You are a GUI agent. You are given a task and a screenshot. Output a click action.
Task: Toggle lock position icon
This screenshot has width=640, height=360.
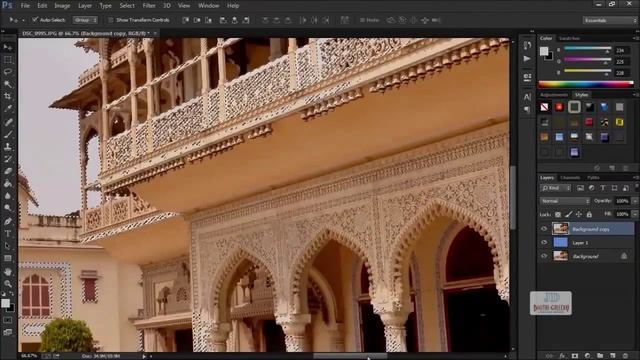[579, 214]
